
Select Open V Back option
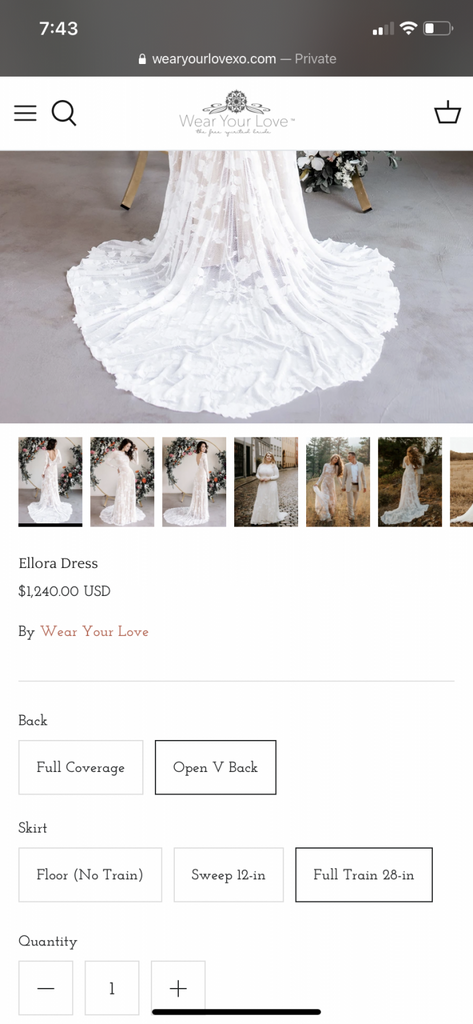coord(216,767)
